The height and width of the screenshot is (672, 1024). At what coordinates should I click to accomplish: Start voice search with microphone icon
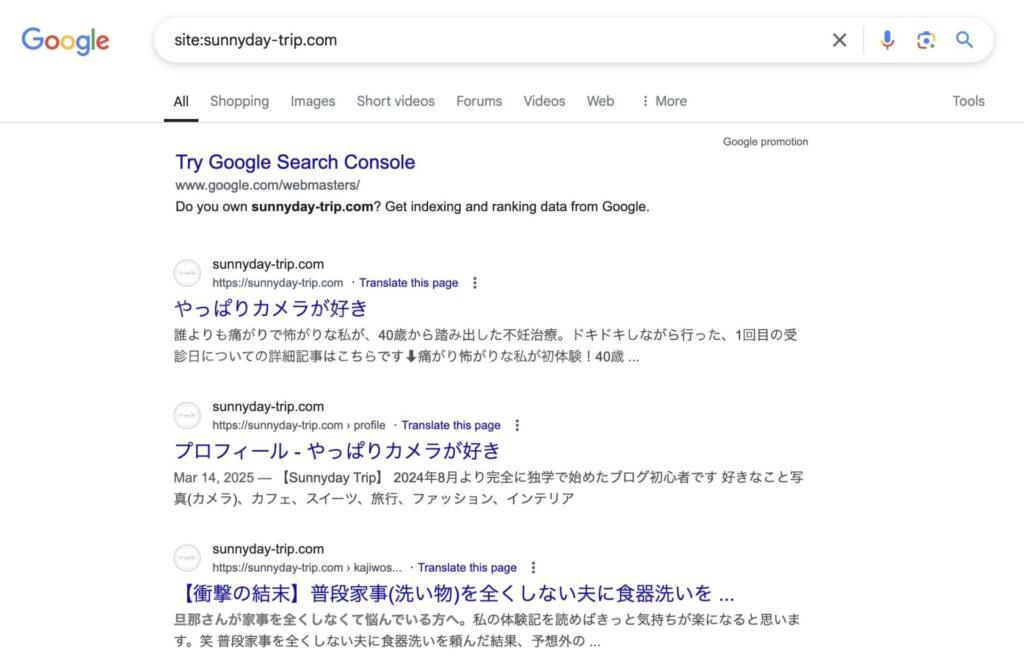click(887, 40)
